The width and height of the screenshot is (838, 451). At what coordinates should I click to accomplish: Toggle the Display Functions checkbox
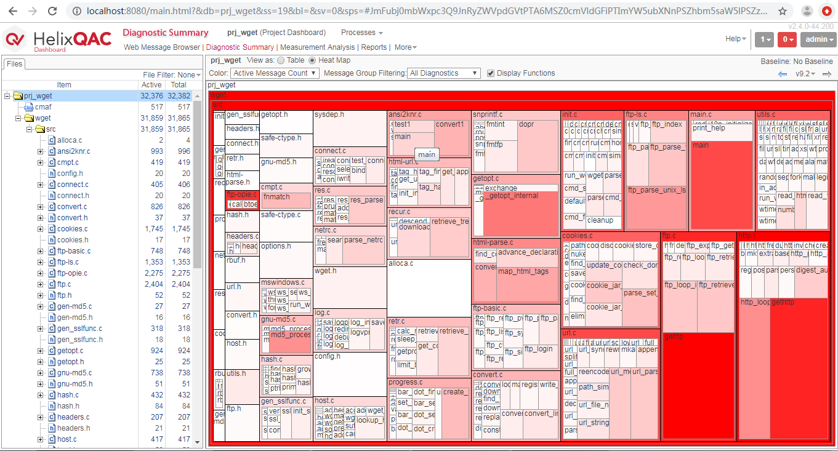(490, 73)
